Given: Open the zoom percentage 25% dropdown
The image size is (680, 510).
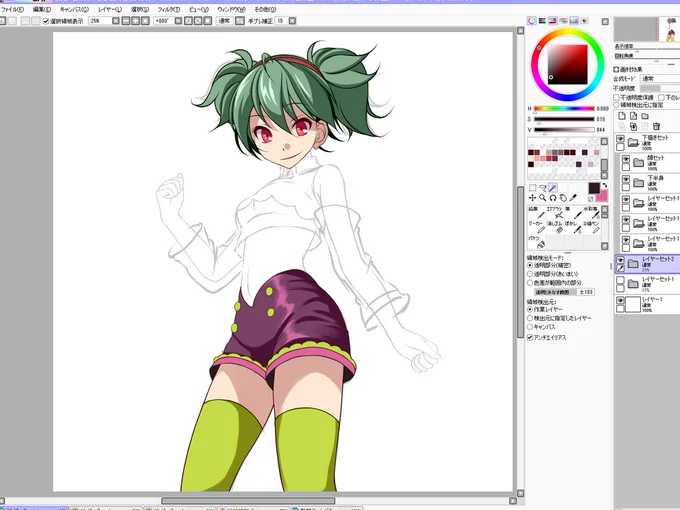Looking at the screenshot, I should tap(116, 21).
